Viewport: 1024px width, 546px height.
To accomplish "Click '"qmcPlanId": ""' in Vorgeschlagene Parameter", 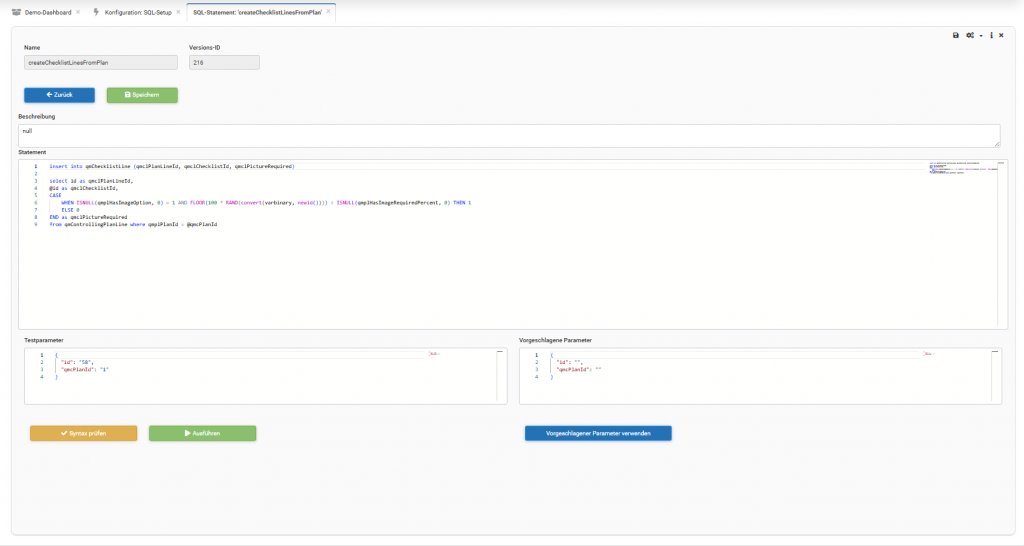I will click(579, 369).
